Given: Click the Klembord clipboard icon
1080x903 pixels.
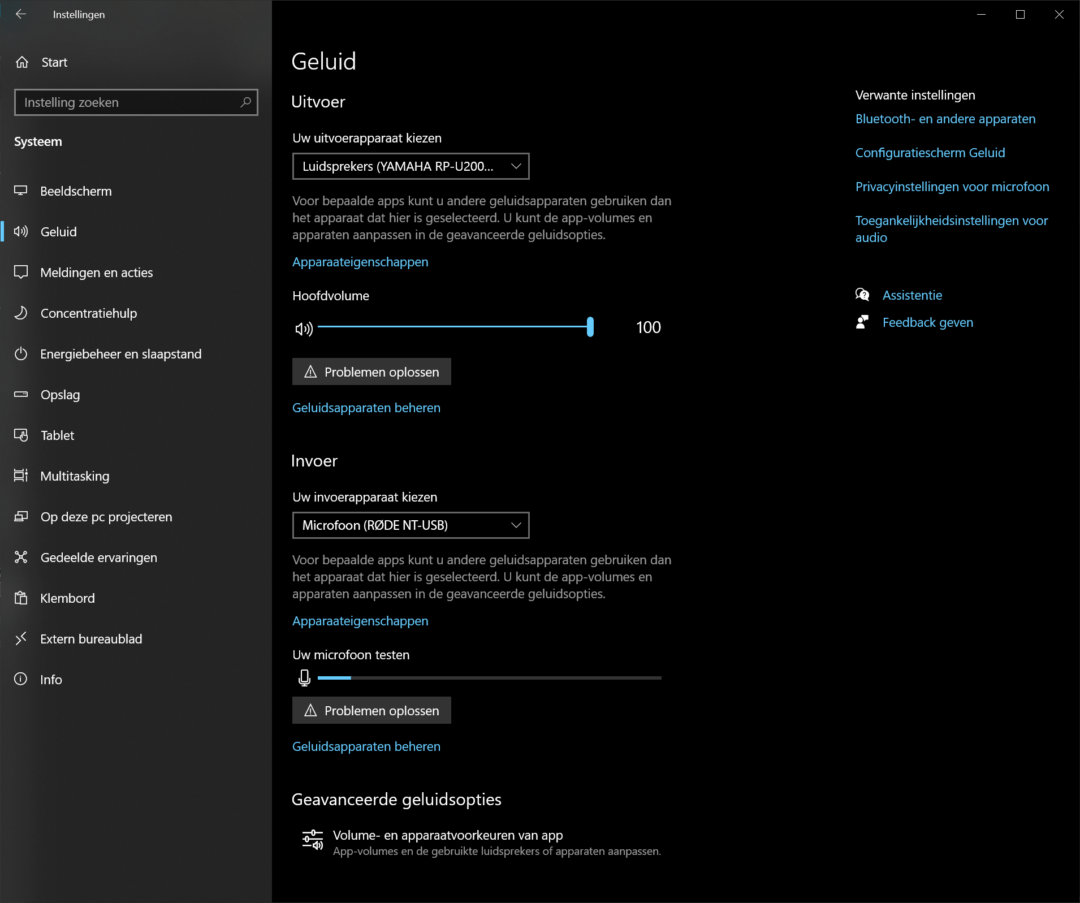Looking at the screenshot, I should (x=21, y=598).
